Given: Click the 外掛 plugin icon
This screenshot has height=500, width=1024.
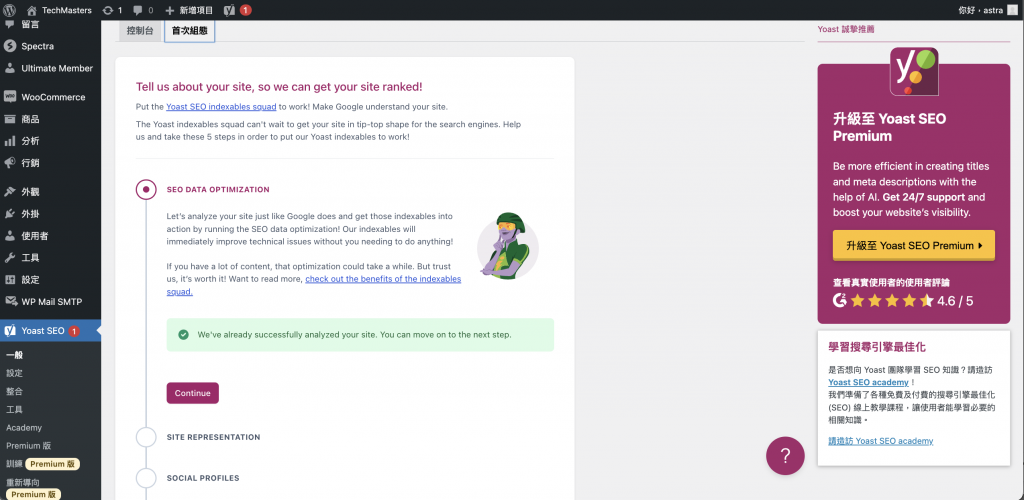Looking at the screenshot, I should click(10, 213).
